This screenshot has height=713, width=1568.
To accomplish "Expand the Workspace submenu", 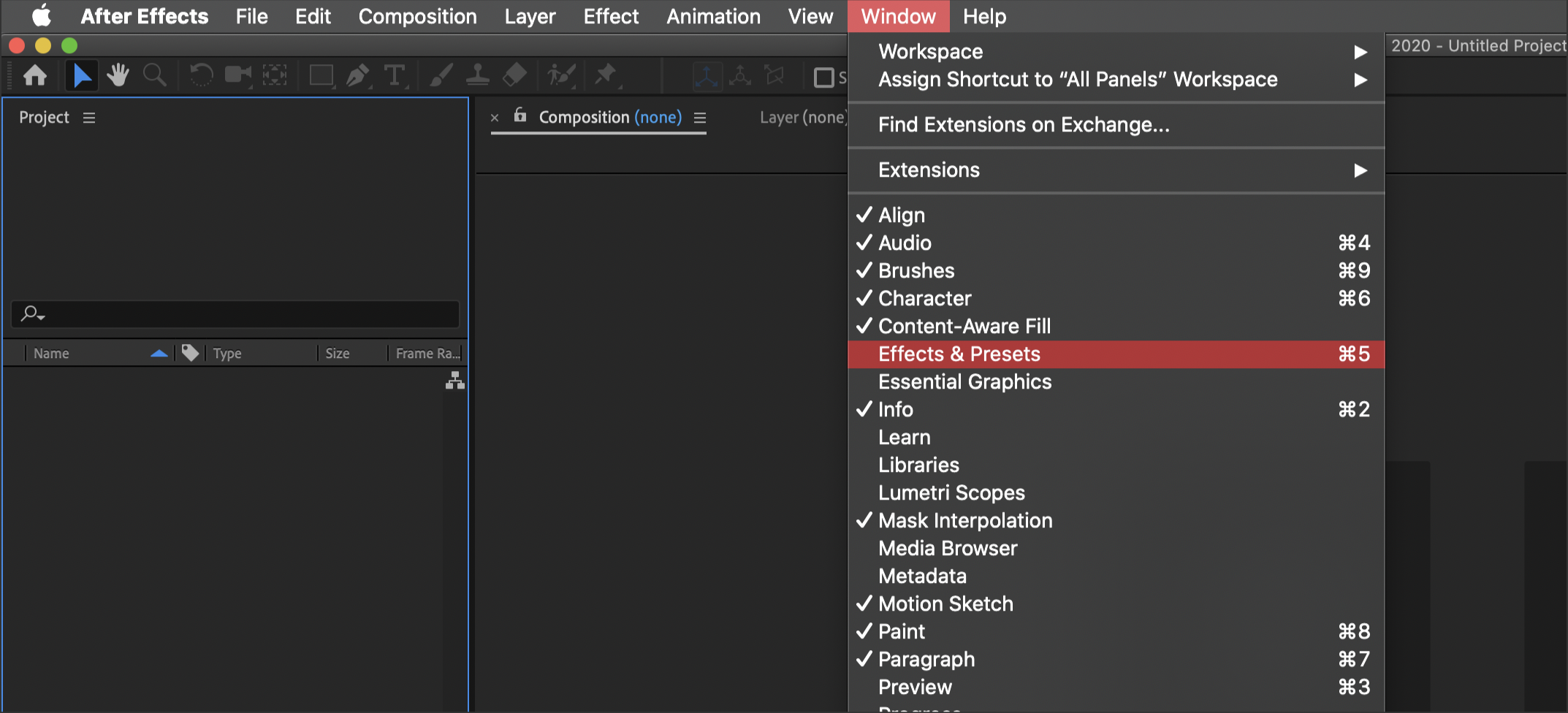I will pos(1116,51).
